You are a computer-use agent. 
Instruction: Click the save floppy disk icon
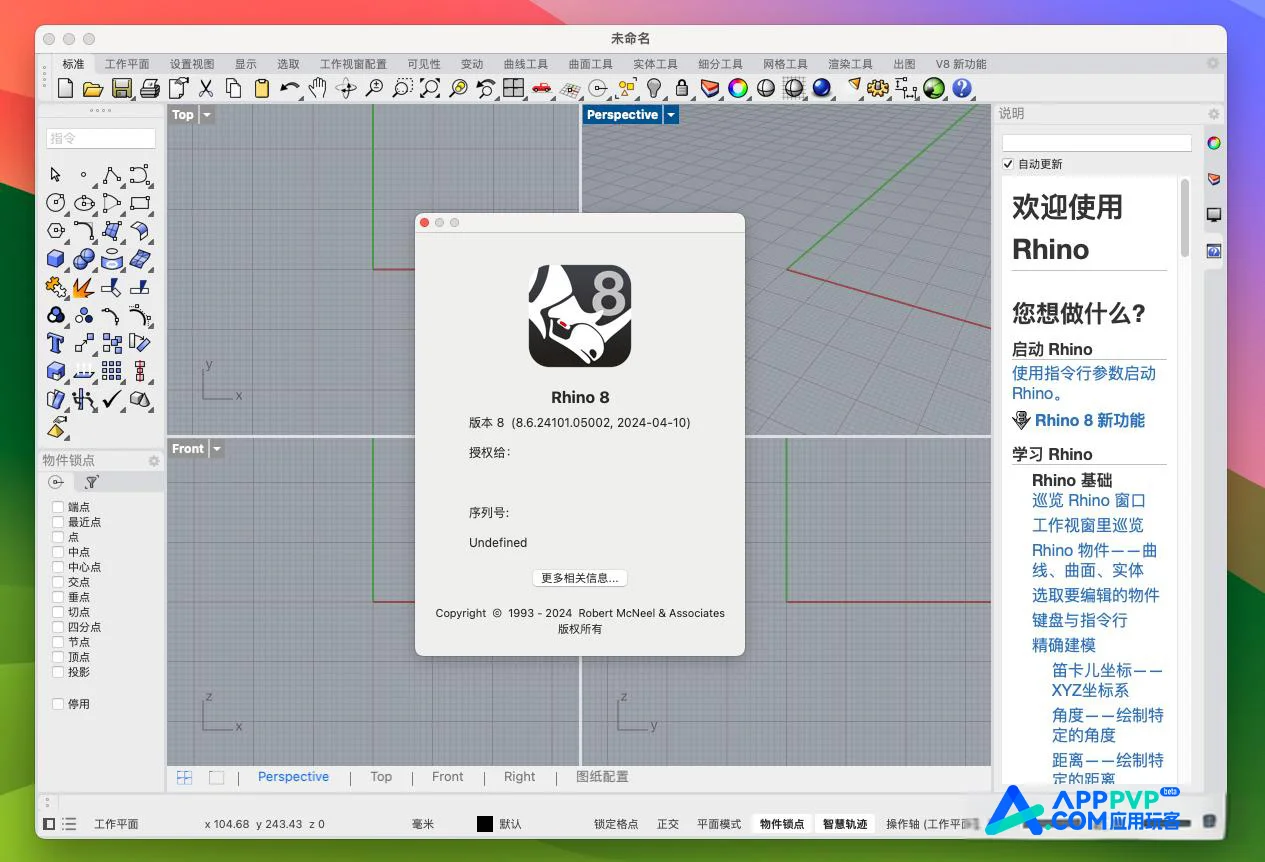(122, 88)
